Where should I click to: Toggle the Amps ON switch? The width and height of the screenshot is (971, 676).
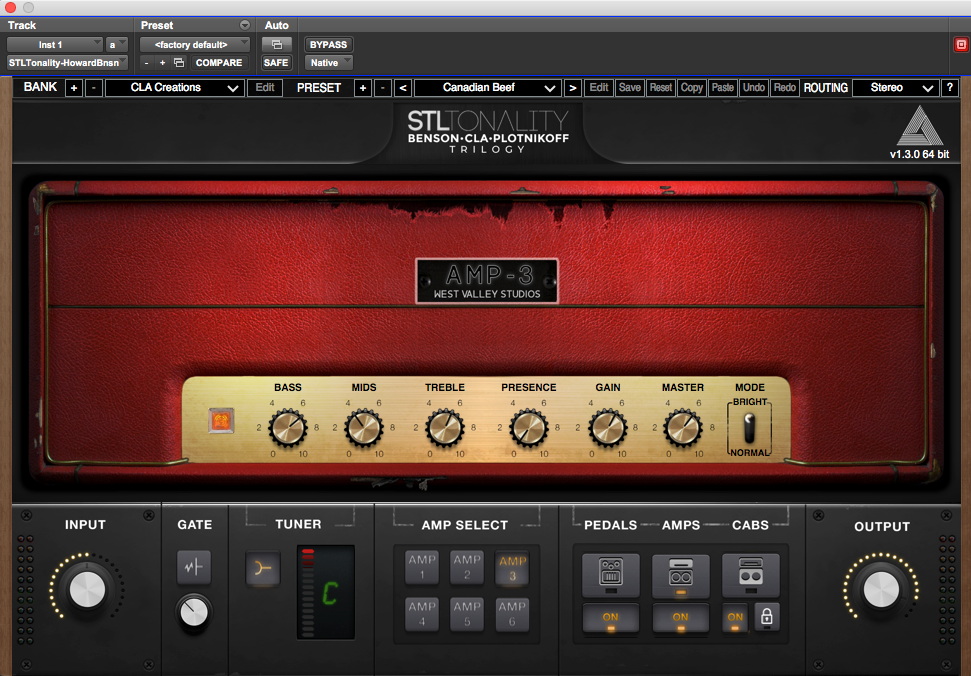pyautogui.click(x=681, y=618)
